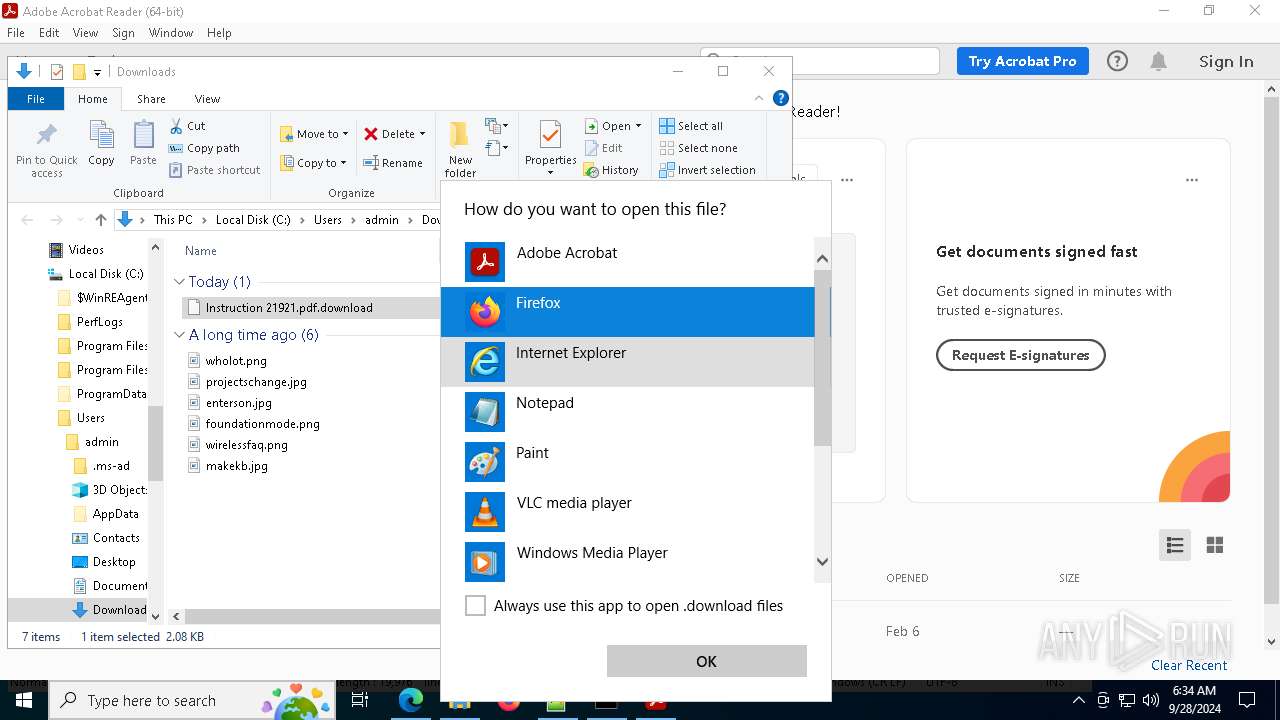Collapse the Today (1) group
Image resolution: width=1280 pixels, height=720 pixels.
click(180, 282)
